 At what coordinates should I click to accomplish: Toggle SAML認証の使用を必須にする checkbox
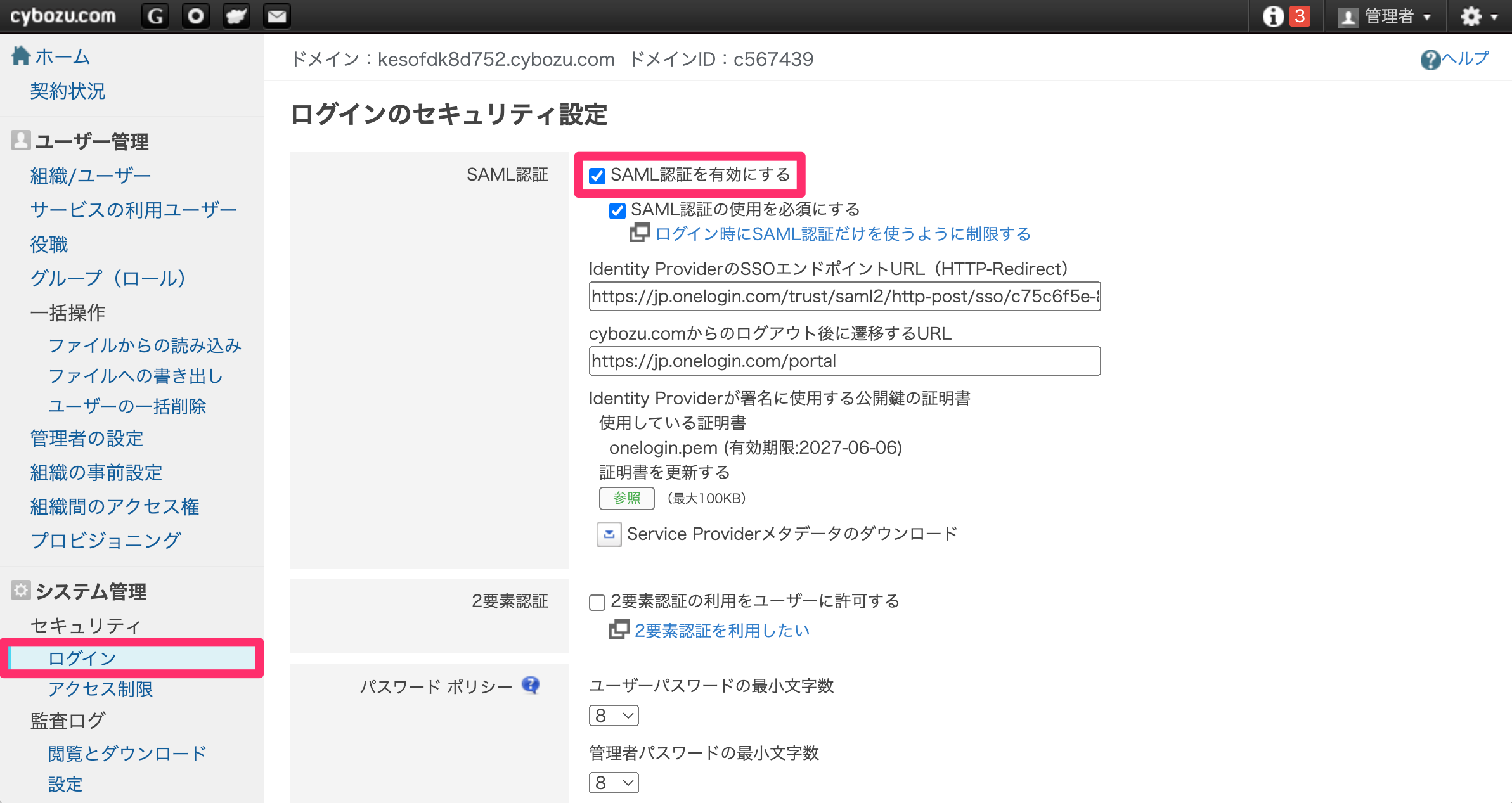pyautogui.click(x=617, y=210)
